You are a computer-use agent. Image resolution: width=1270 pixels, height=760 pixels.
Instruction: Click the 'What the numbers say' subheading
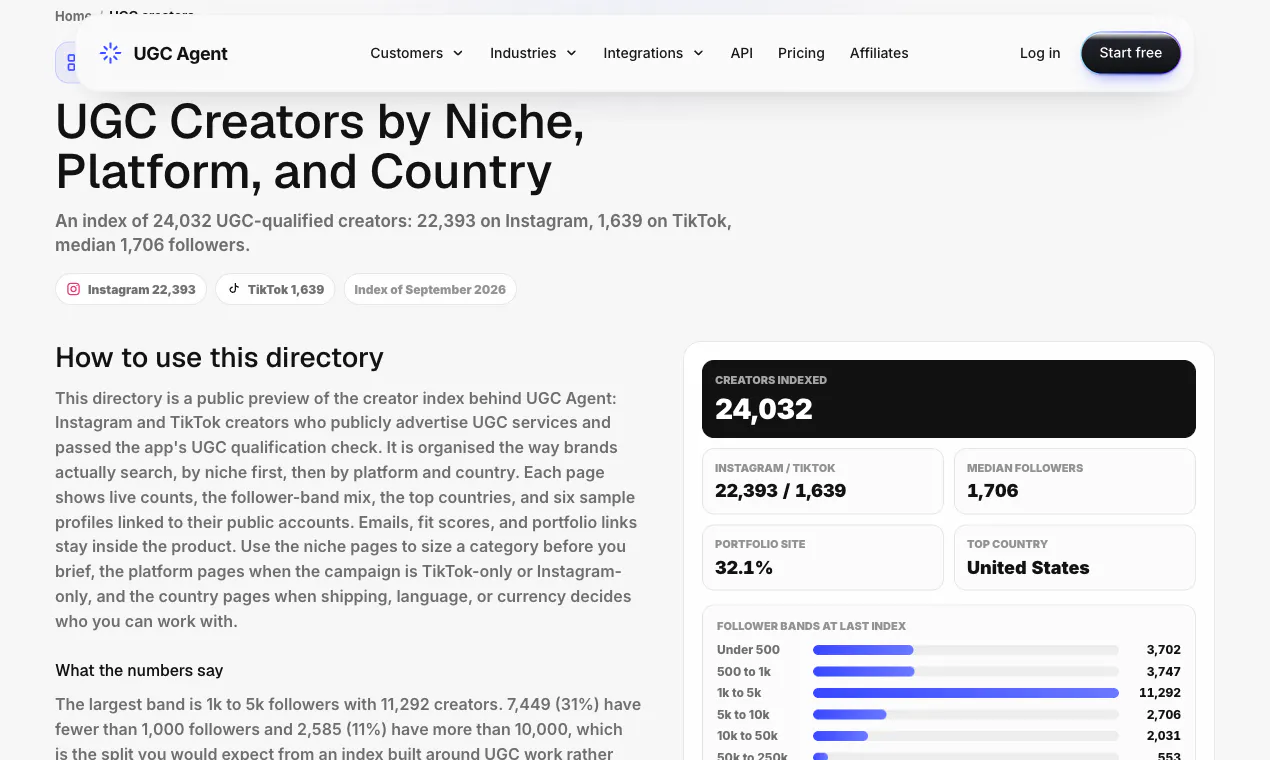(x=139, y=670)
